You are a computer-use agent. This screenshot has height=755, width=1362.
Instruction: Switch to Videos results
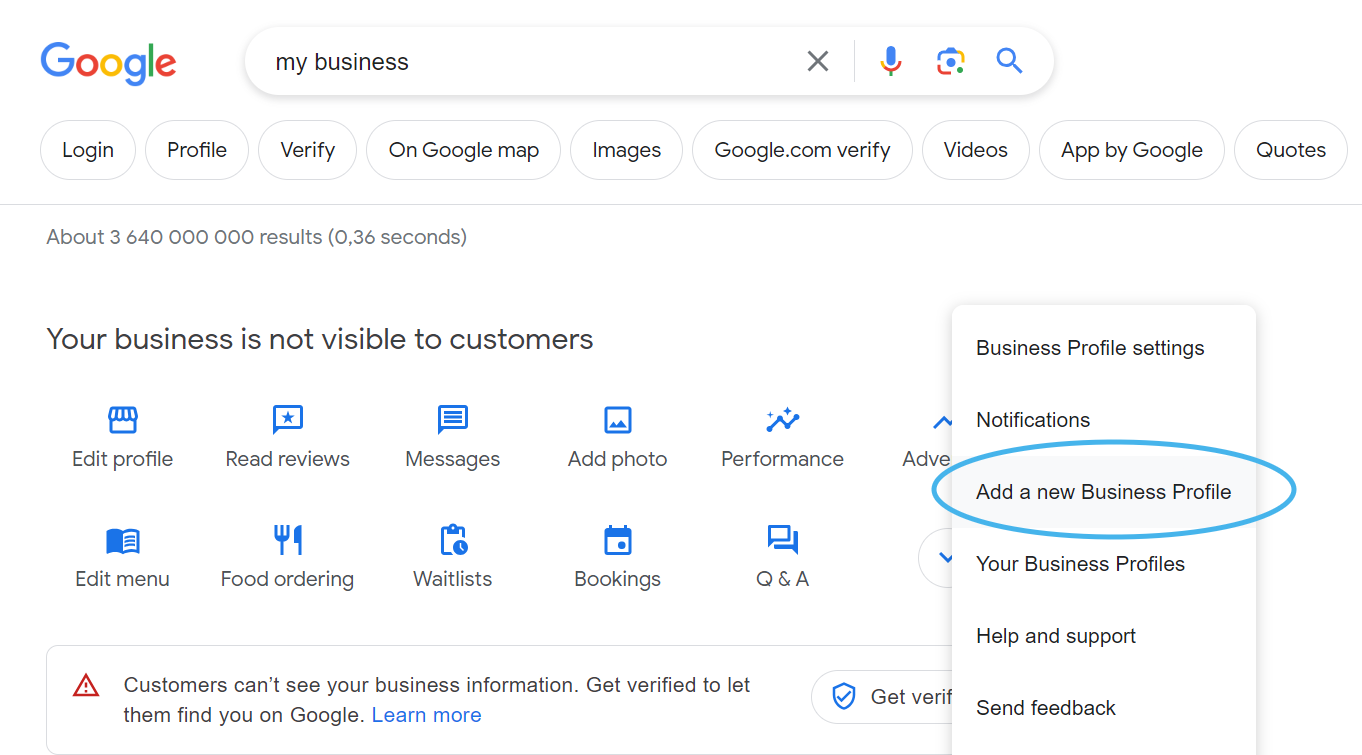point(975,150)
